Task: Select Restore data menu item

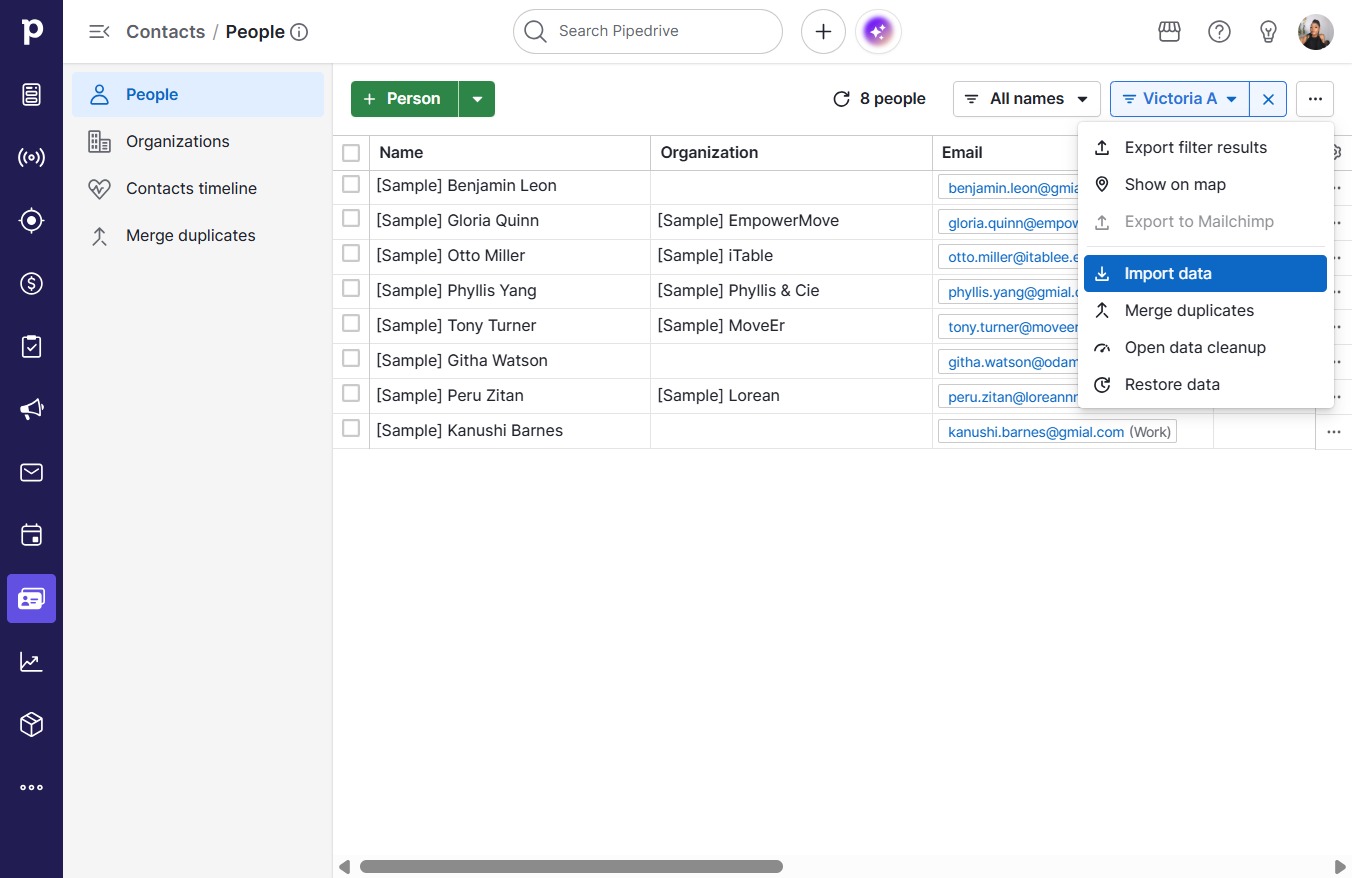Action: click(x=1205, y=384)
